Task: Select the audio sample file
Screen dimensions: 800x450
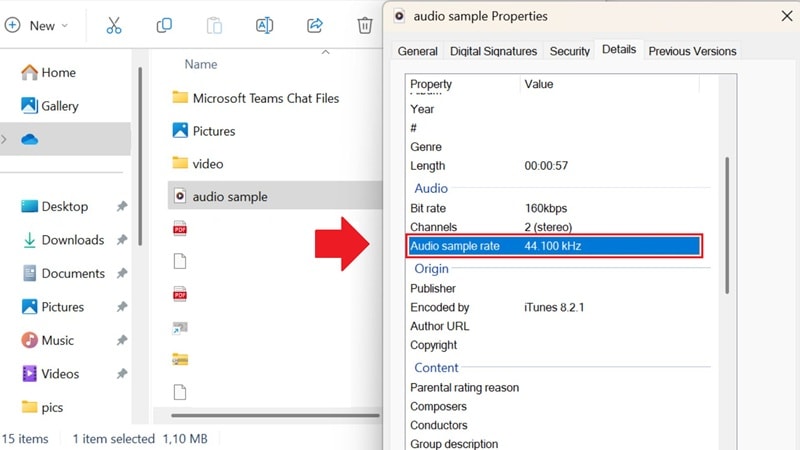Action: pyautogui.click(x=274, y=196)
